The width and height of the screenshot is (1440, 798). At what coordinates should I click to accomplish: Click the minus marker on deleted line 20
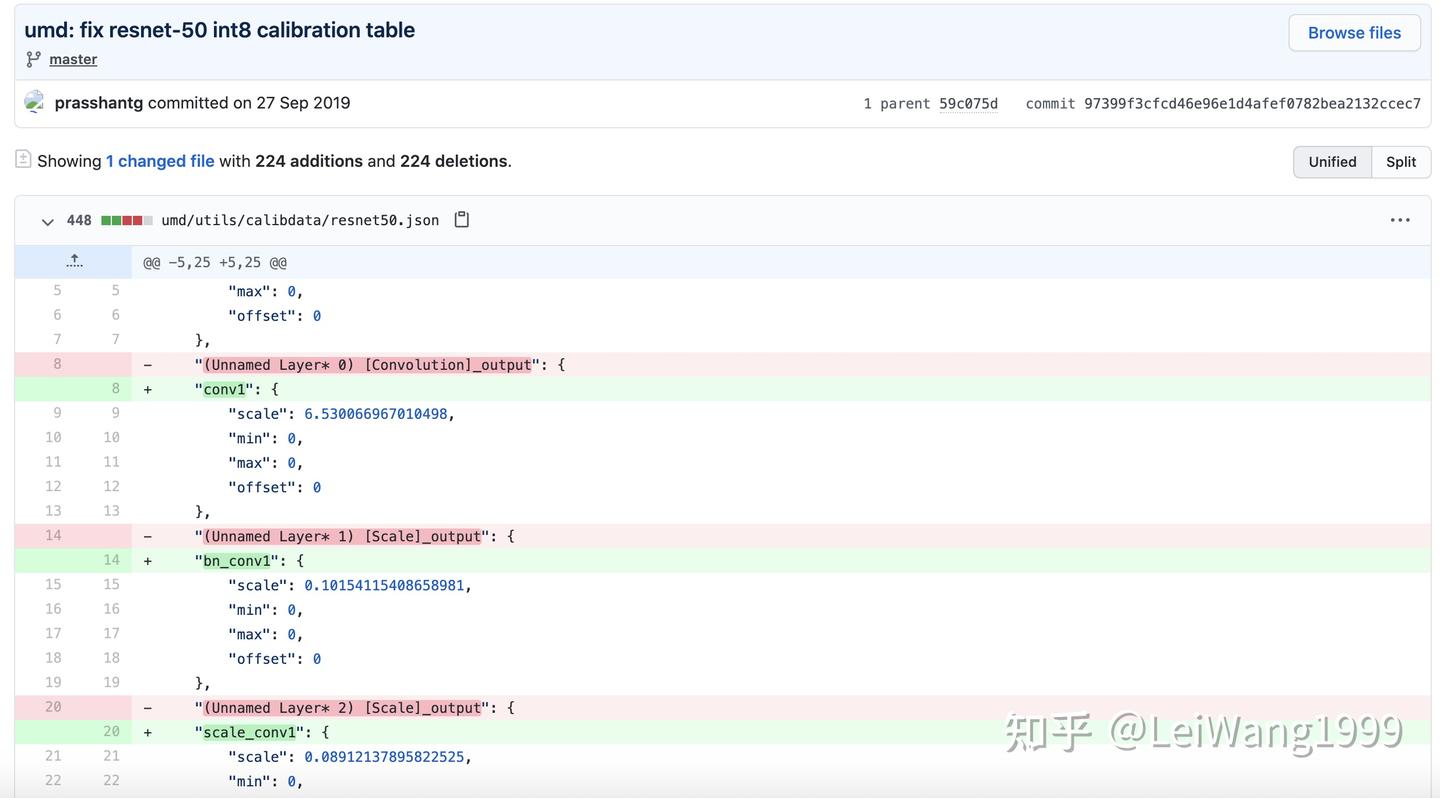[148, 708]
